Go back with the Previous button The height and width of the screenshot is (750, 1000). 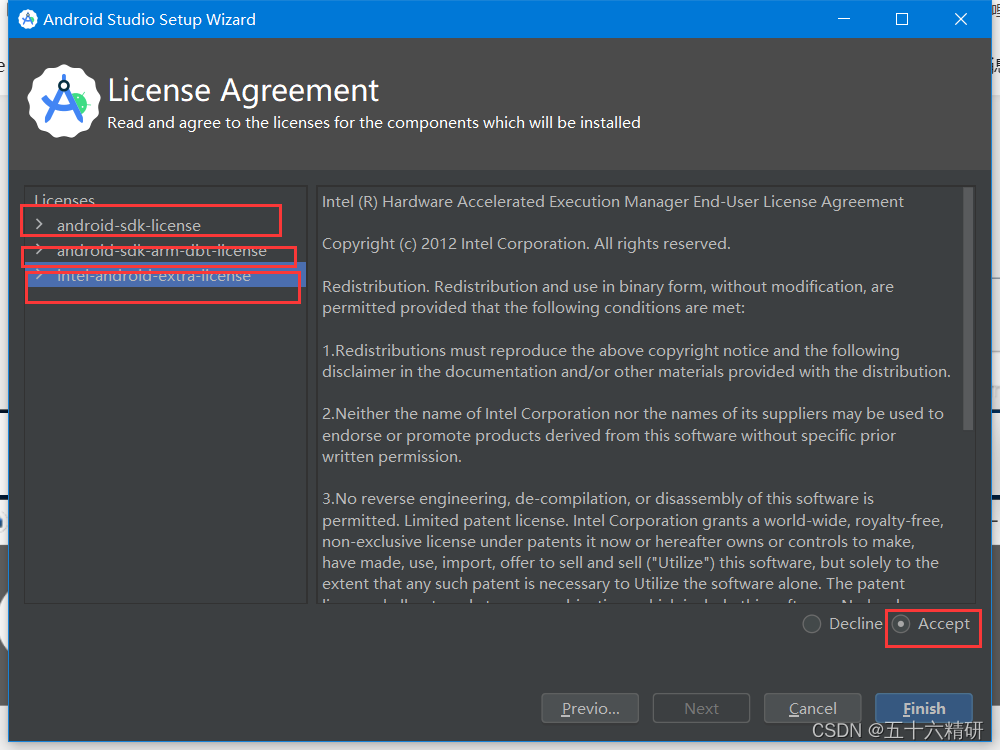pyautogui.click(x=590, y=708)
